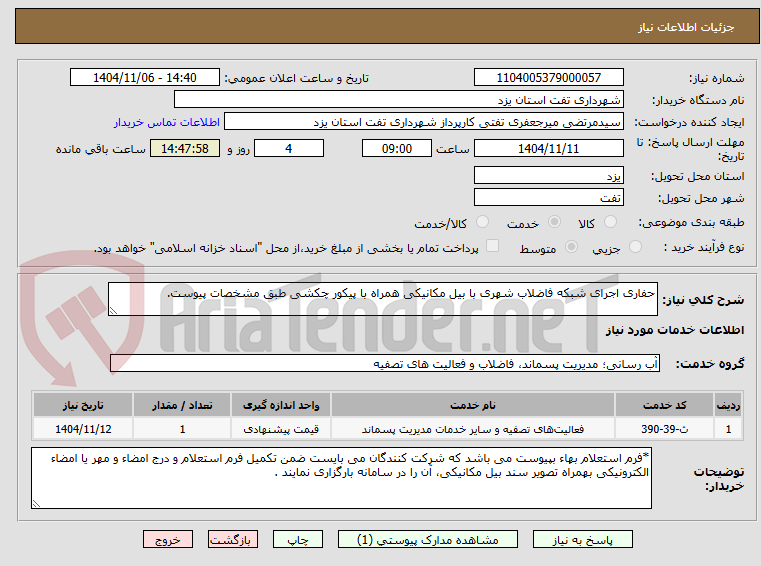Click the اطلاعات خدمات مورد نیاز heading

675,330
